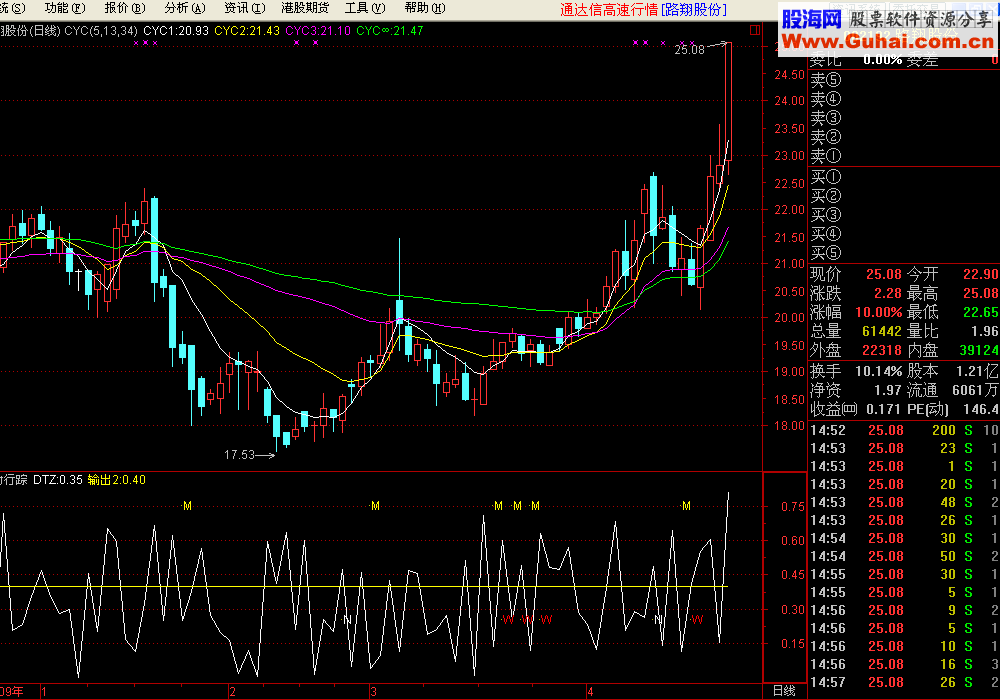Click the 0.75 scale label on the indicator axis
The image size is (1000, 700).
pyautogui.click(x=793, y=507)
